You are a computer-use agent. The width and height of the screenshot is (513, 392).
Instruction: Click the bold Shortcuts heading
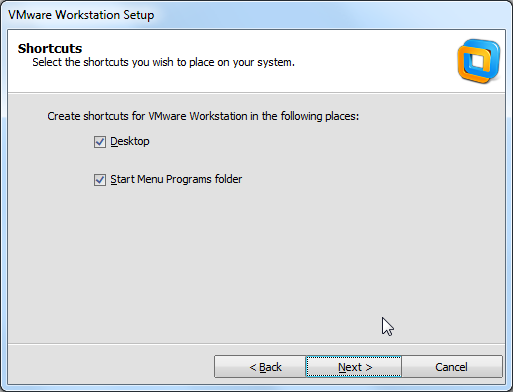pos(50,49)
